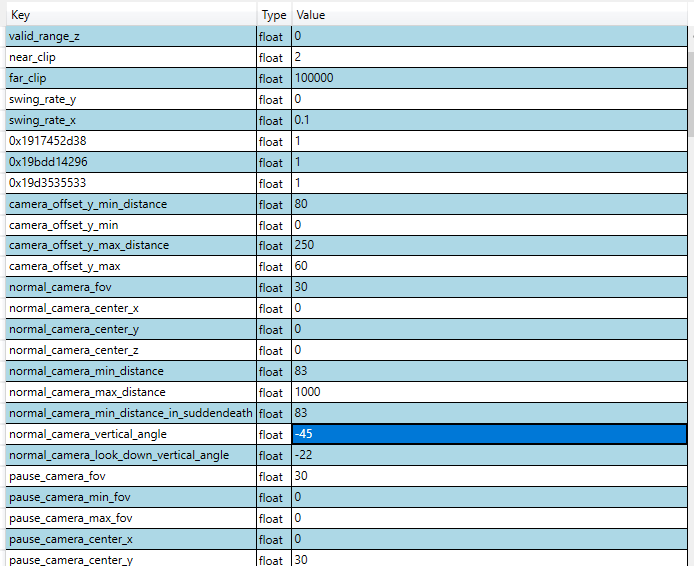
Task: Edit normal_camera_min_distance_in_suddendeath value 83
Action: (490, 414)
